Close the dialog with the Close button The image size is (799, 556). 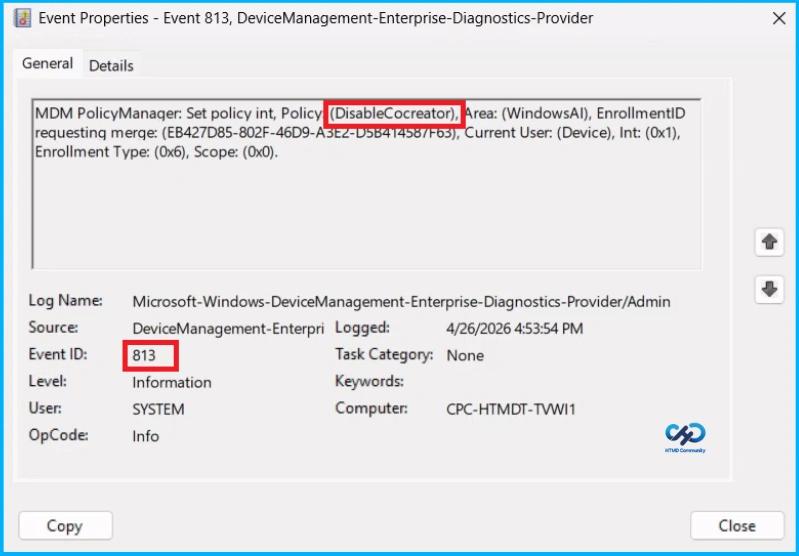click(x=737, y=526)
